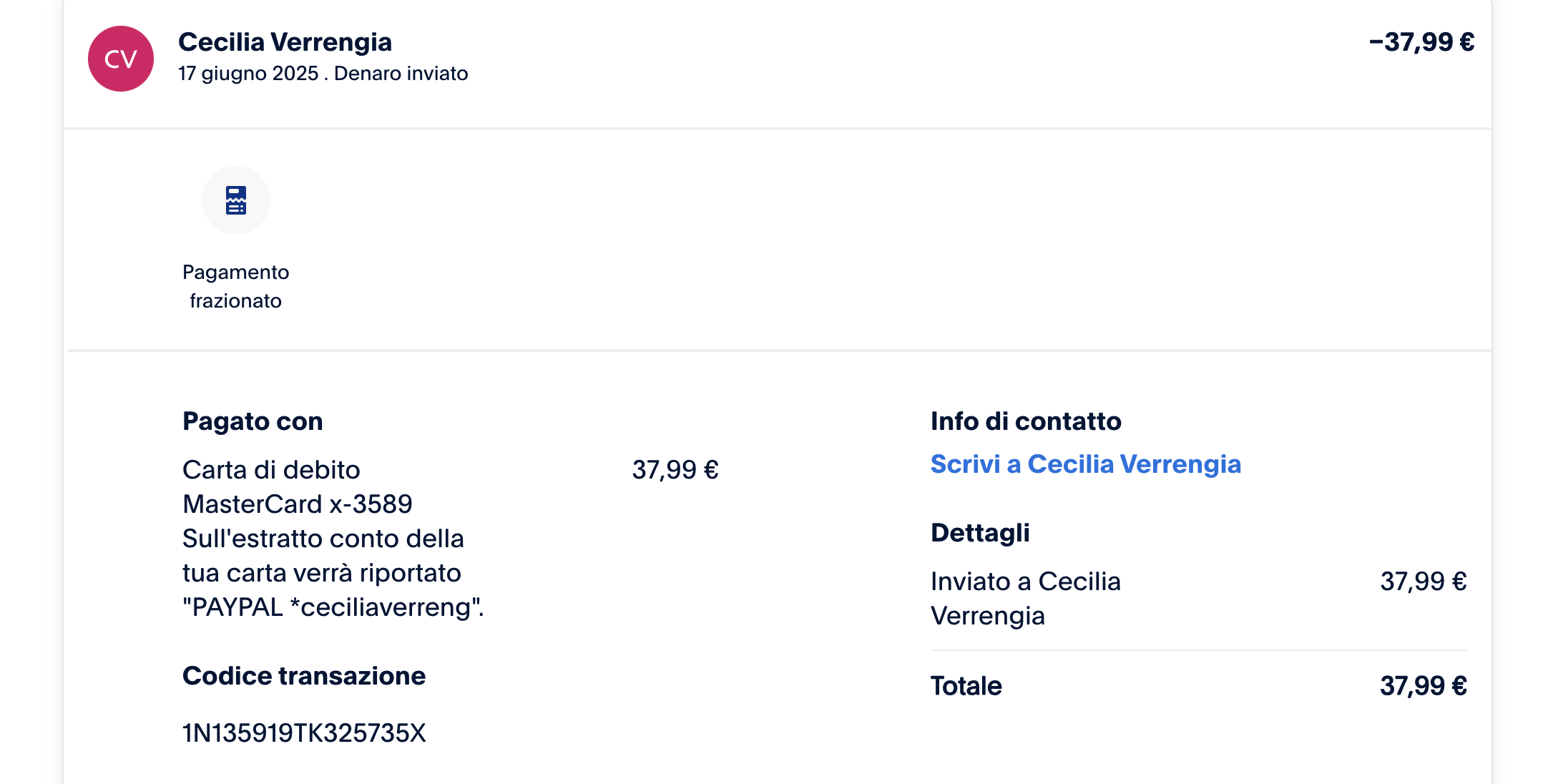Open the Scrivi a Cecilia Verrengia link
Viewport: 1568px width, 784px height.
[1085, 464]
